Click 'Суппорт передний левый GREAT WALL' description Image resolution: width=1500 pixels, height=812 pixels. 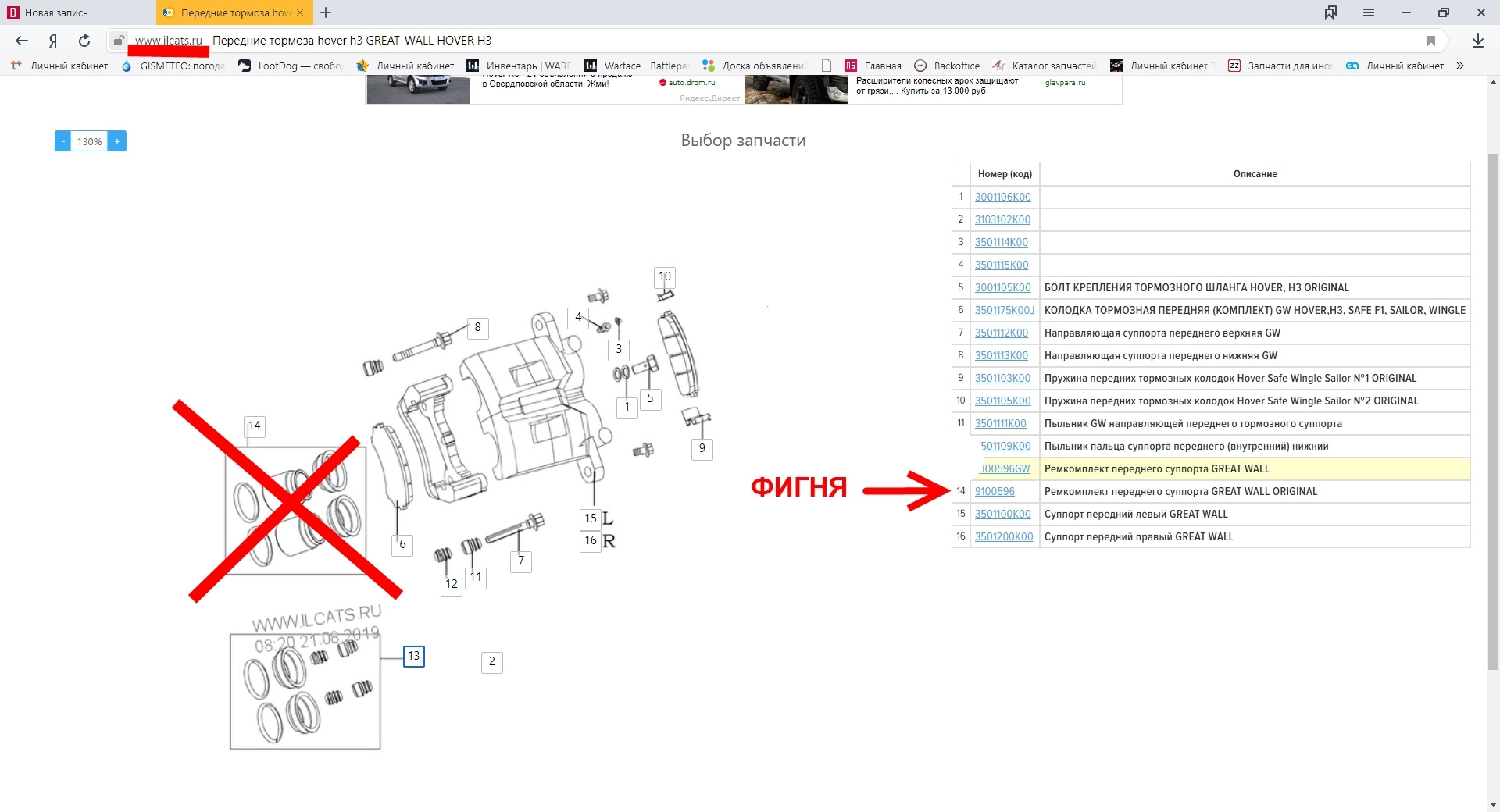(1136, 514)
